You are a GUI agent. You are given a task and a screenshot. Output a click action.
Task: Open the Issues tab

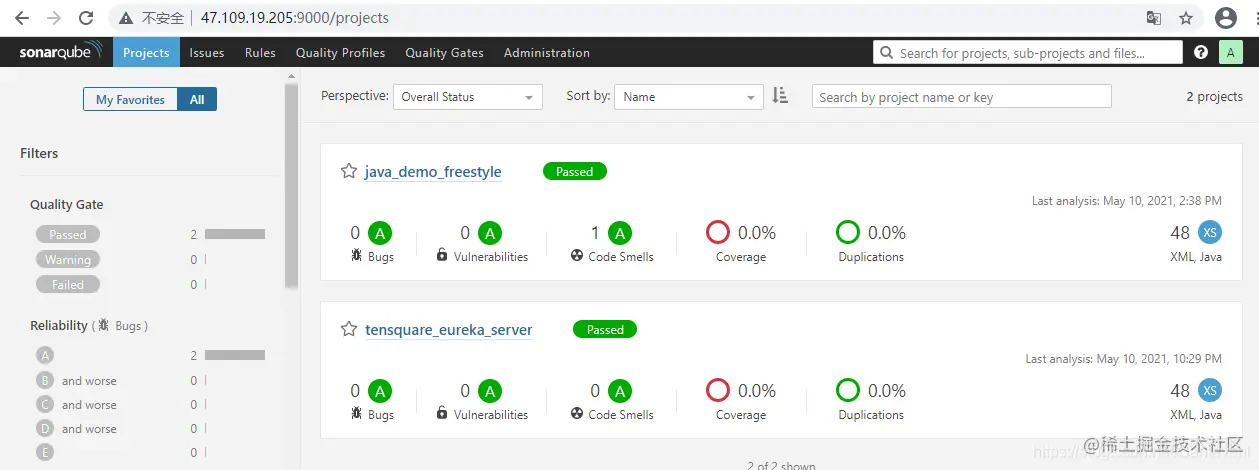click(207, 52)
